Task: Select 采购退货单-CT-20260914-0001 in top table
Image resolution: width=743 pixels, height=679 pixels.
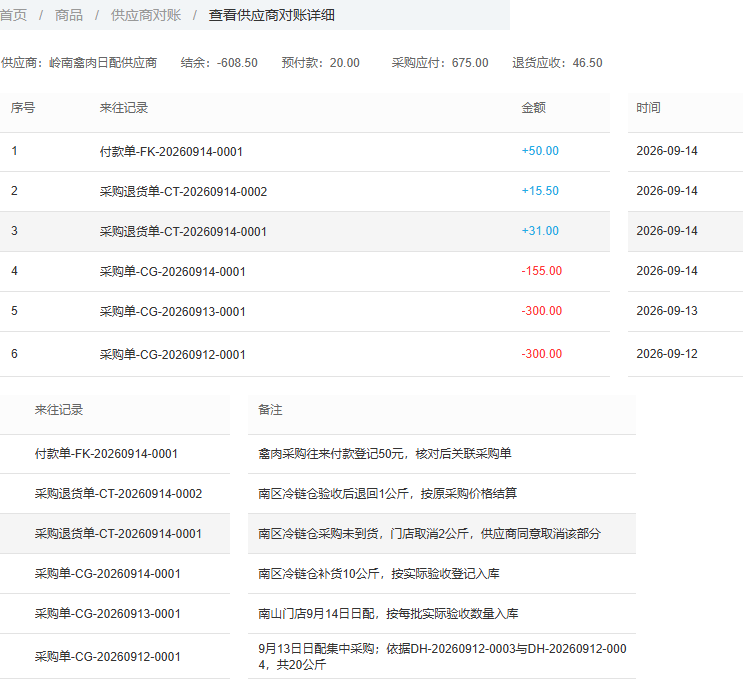Action: (183, 232)
